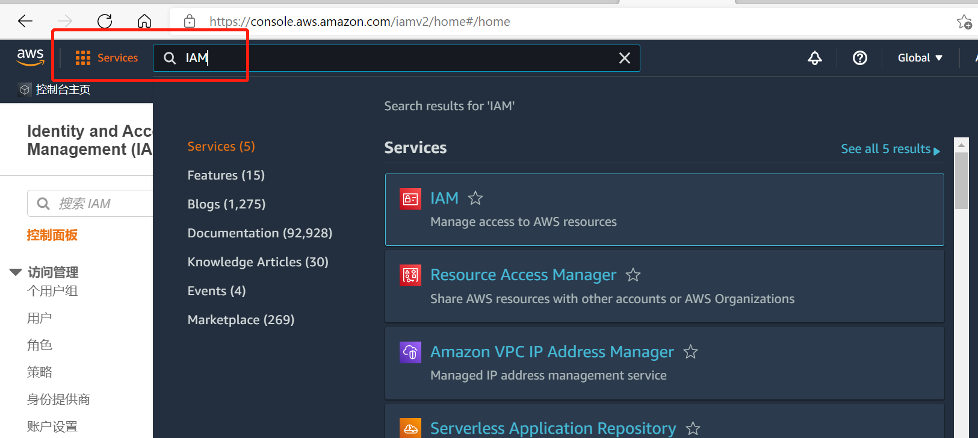Screen dimensions: 978x438
Task: Click the 搜索 IAM sidebar search field
Action: [90, 203]
